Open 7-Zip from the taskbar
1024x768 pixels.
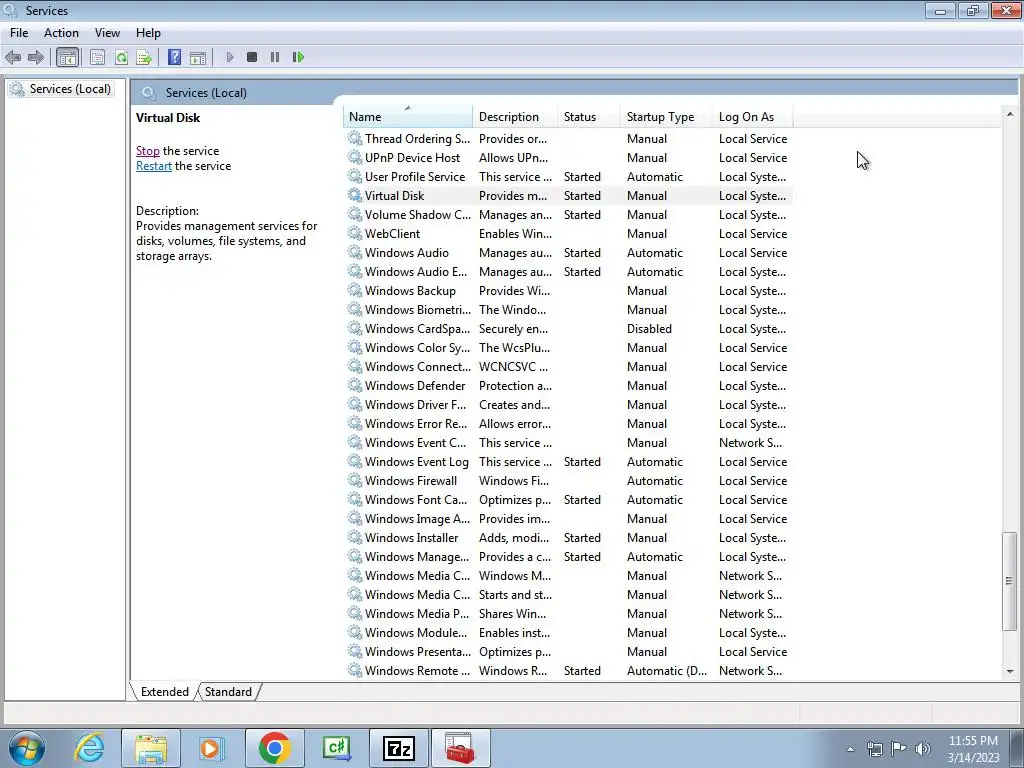[399, 748]
